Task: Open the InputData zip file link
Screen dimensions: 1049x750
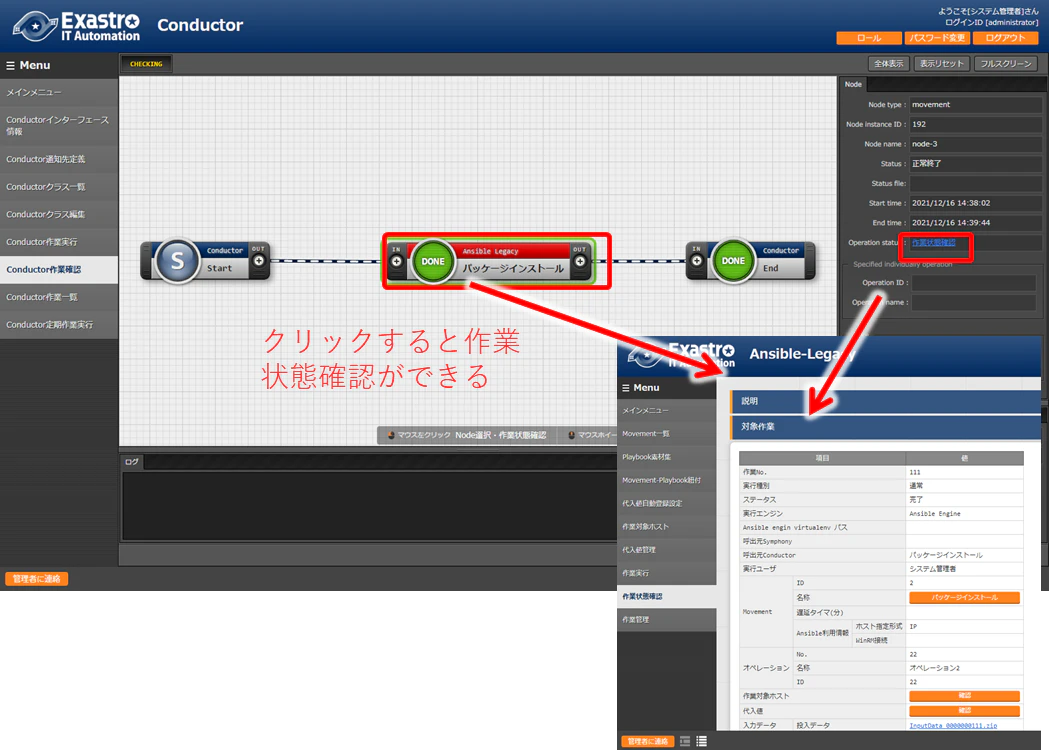Action: point(953,725)
